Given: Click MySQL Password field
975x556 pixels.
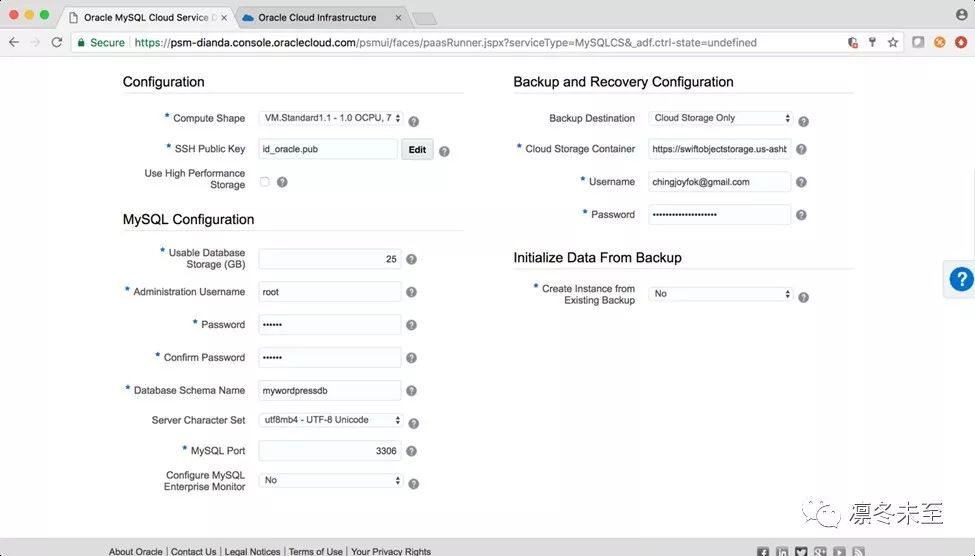Looking at the screenshot, I should pyautogui.click(x=330, y=325).
